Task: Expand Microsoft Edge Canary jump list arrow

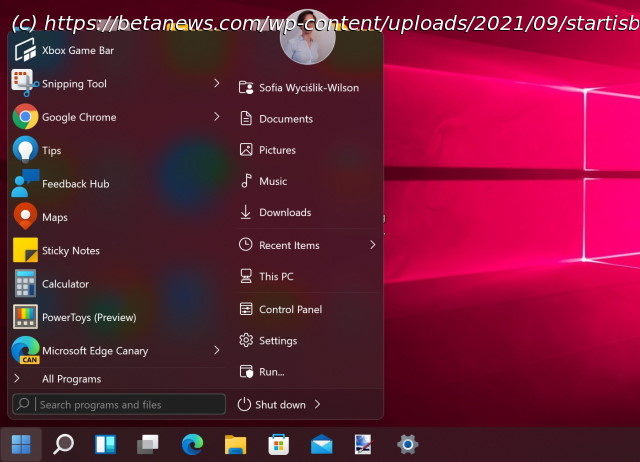Action: (x=216, y=350)
